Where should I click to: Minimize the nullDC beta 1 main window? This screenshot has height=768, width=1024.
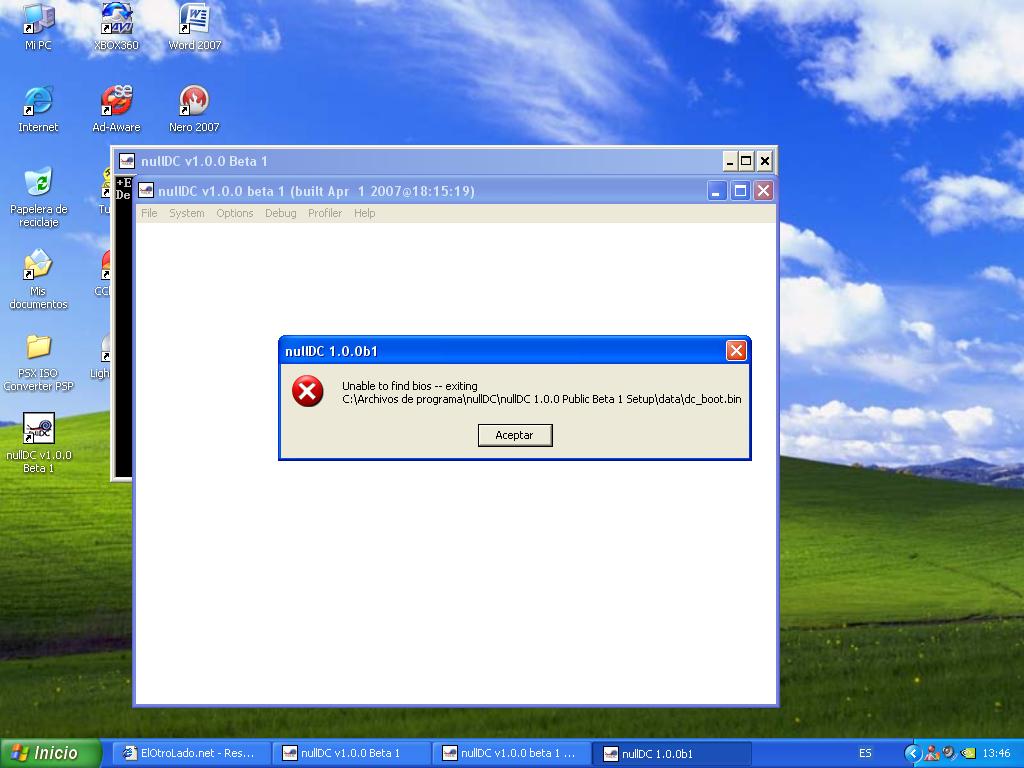(x=717, y=191)
